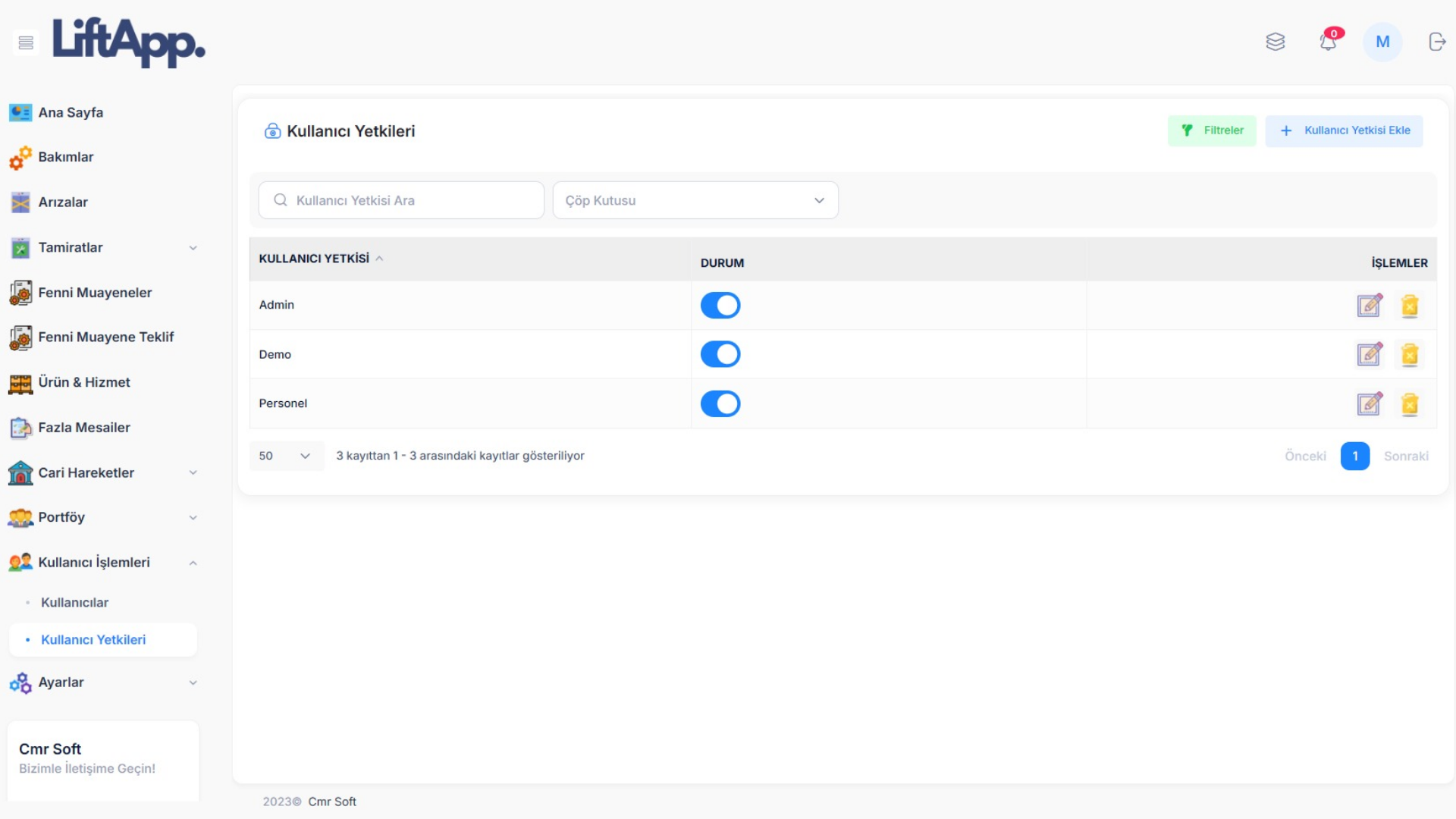
Task: Click the Kullanıcı Yetkisi Ara search field
Action: click(x=402, y=200)
